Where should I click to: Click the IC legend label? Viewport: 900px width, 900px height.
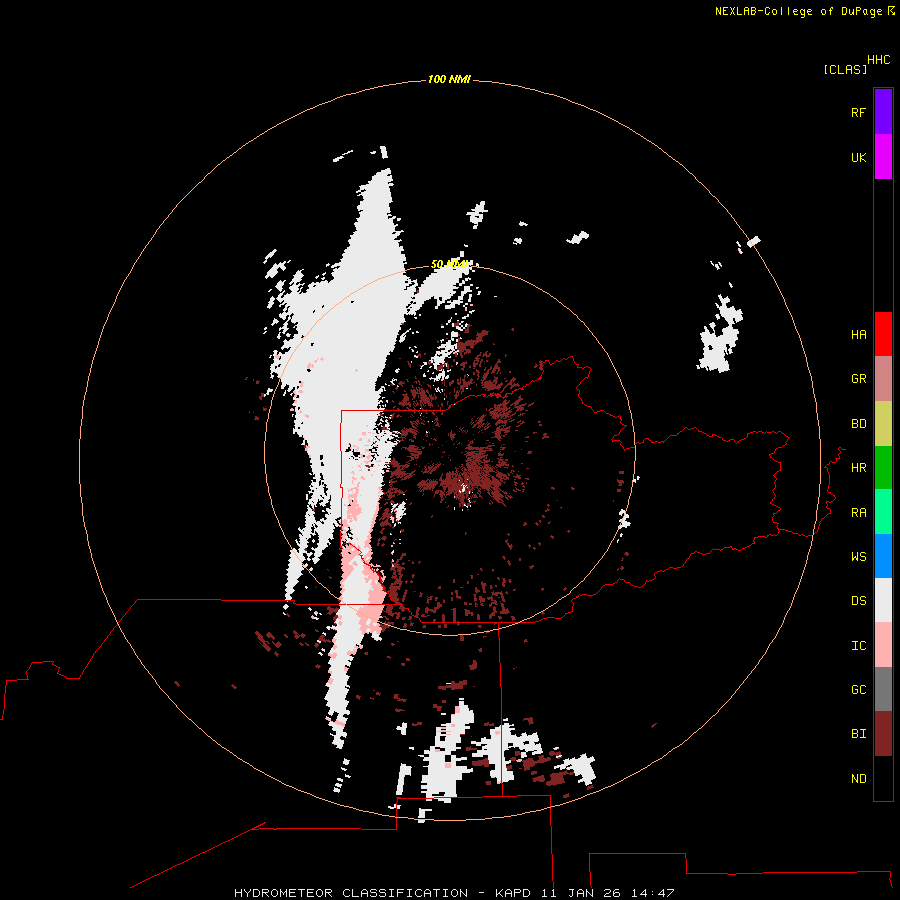(x=858, y=646)
